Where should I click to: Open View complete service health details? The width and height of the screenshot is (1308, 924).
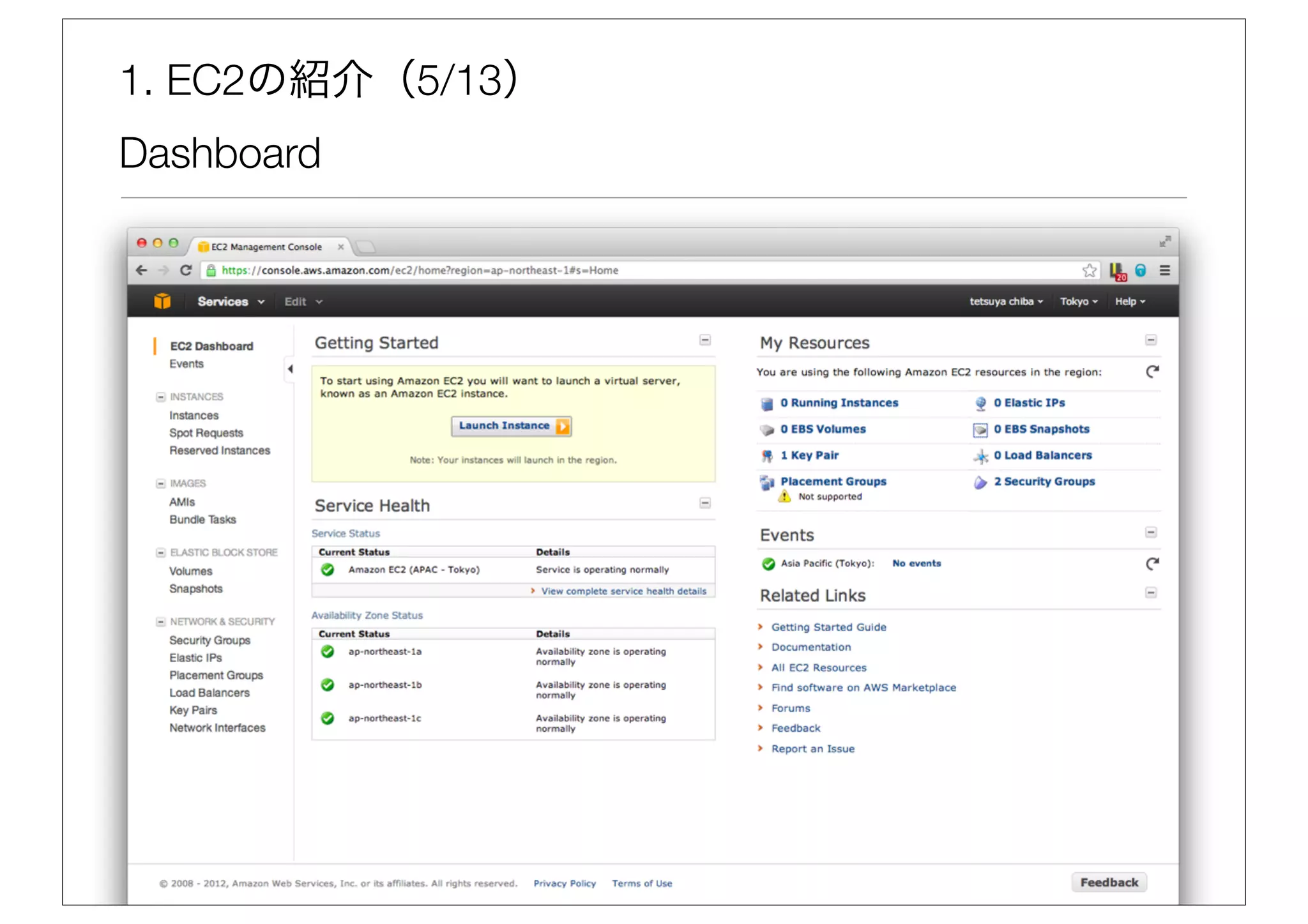(x=624, y=591)
